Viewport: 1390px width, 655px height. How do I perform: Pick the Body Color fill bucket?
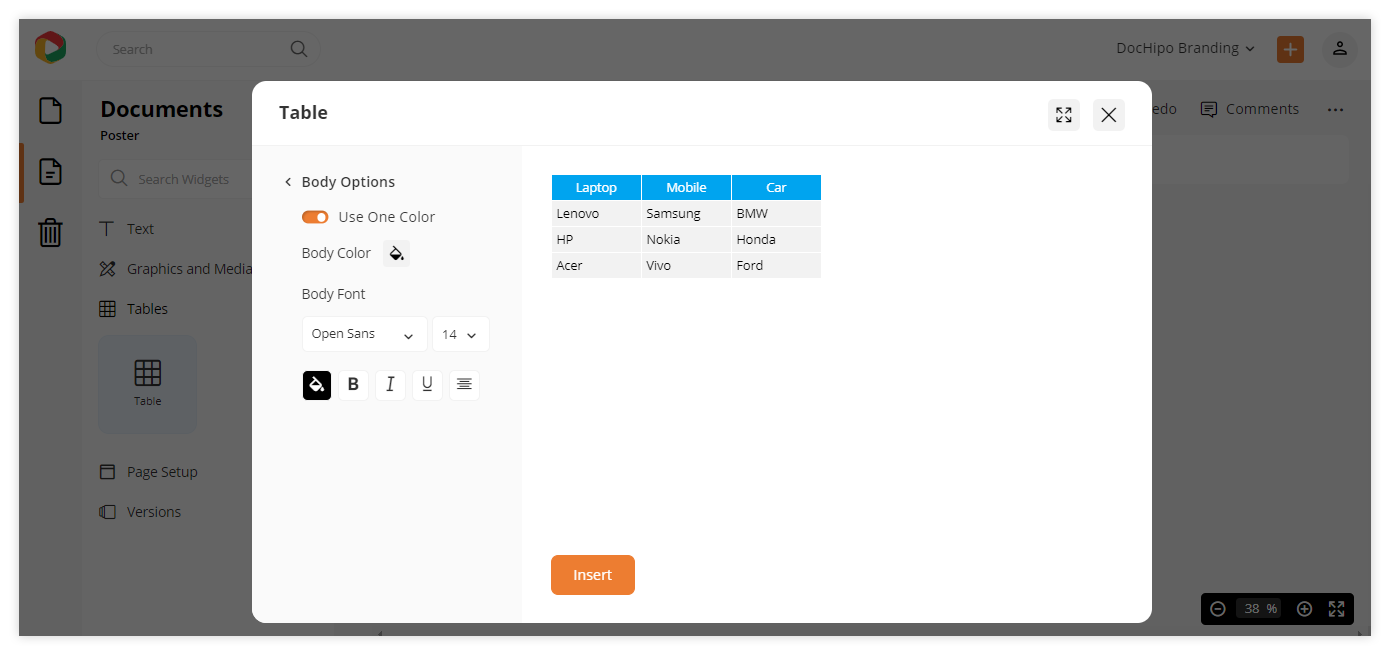396,253
